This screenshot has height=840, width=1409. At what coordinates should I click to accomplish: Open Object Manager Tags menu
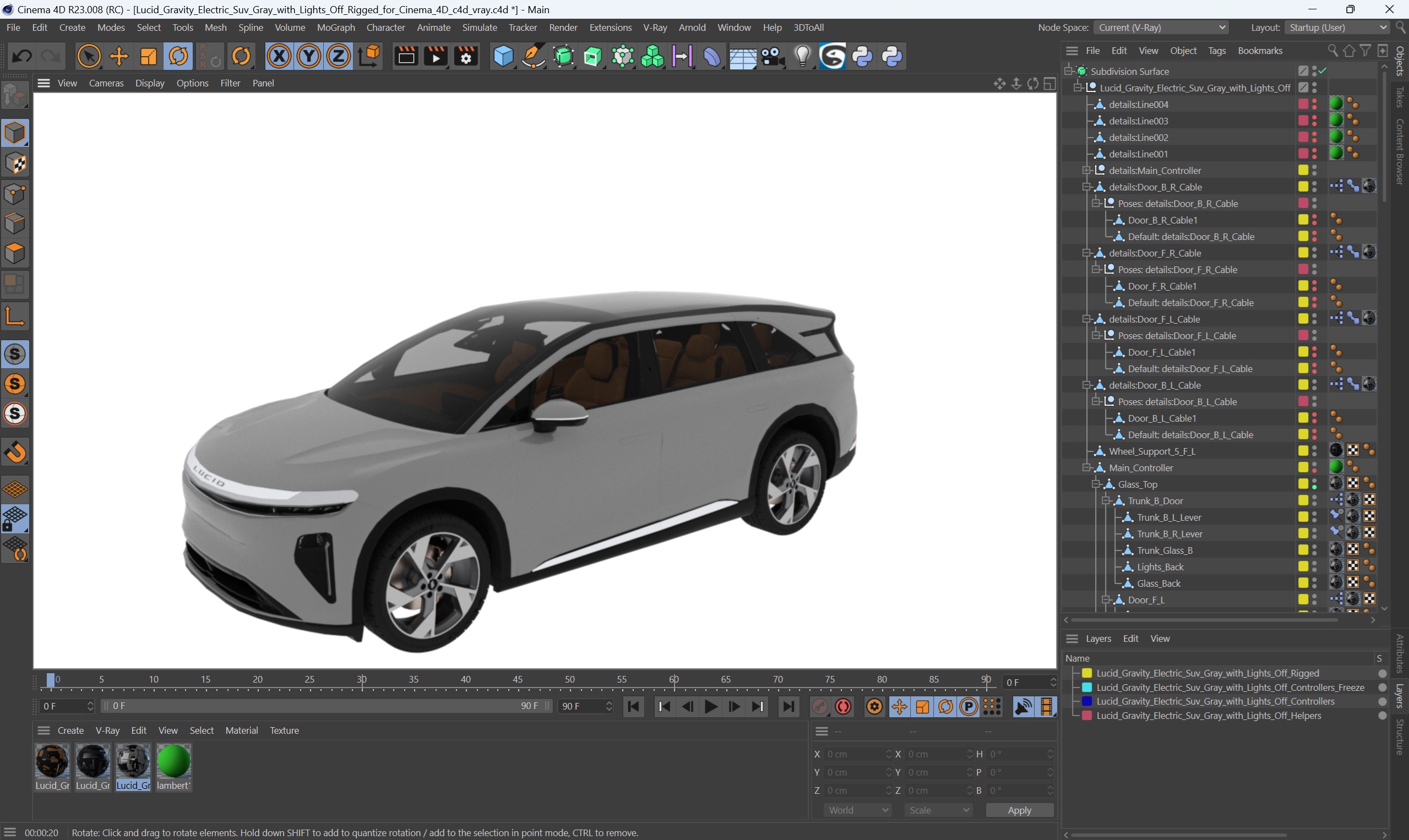[x=1216, y=51]
